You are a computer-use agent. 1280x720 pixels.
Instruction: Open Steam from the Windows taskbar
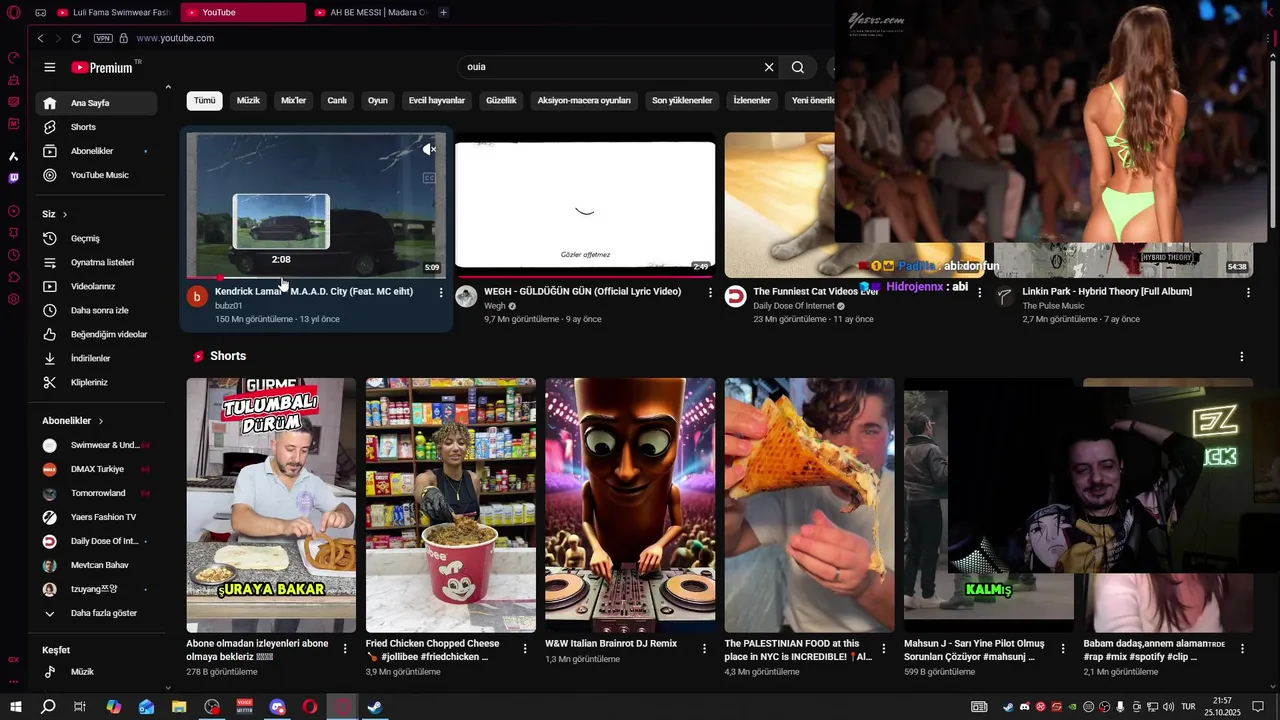pos(374,707)
